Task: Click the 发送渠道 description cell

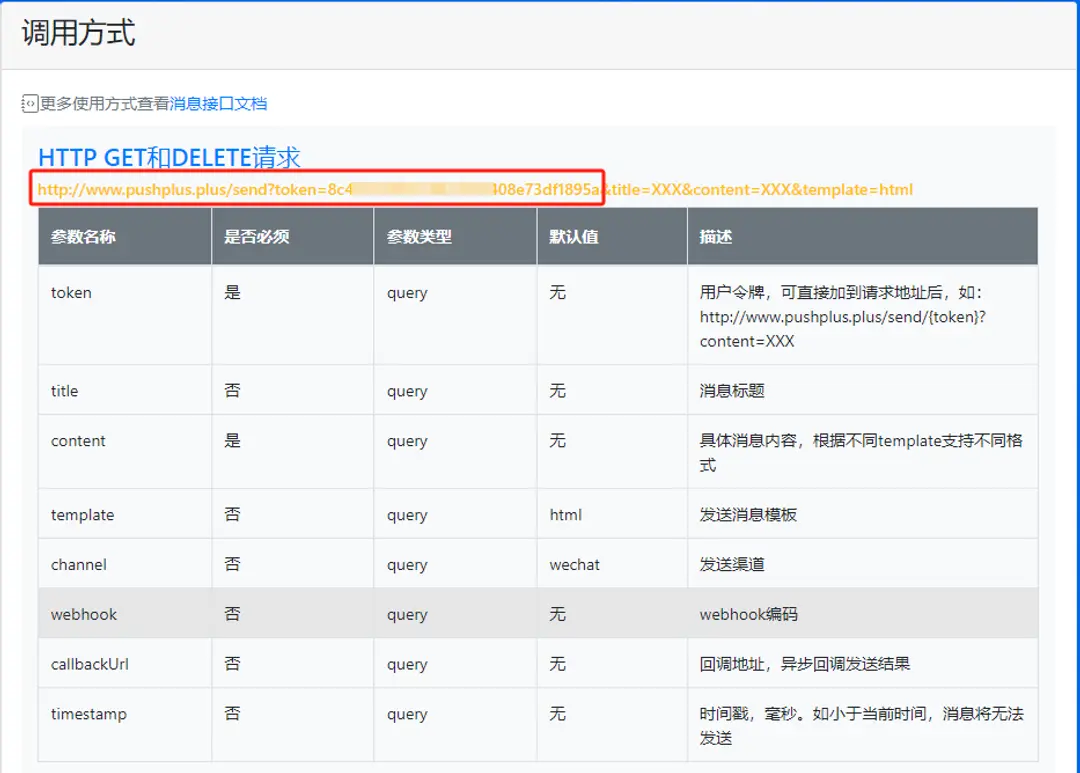Action: [863, 564]
